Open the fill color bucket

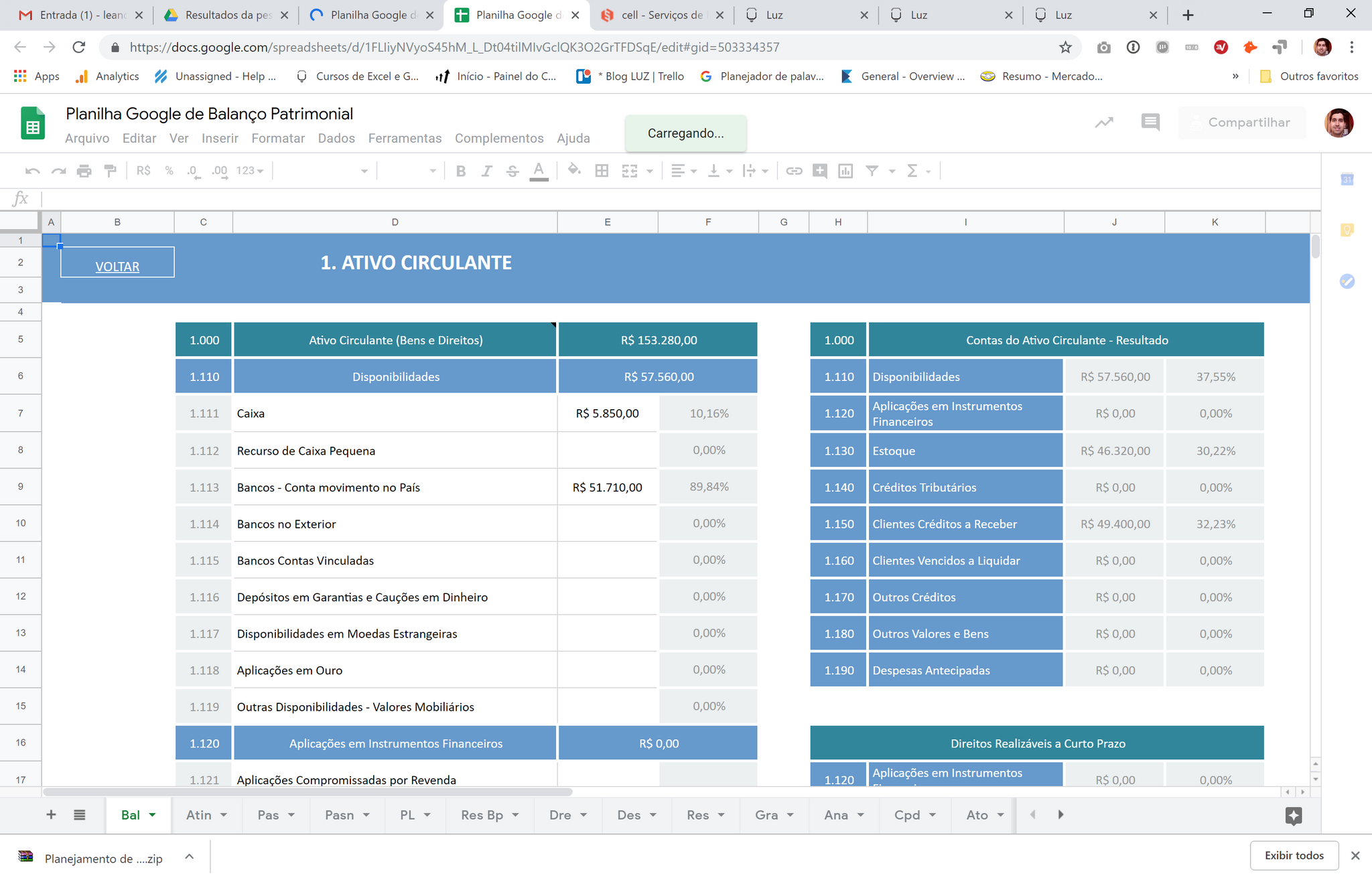click(x=574, y=170)
